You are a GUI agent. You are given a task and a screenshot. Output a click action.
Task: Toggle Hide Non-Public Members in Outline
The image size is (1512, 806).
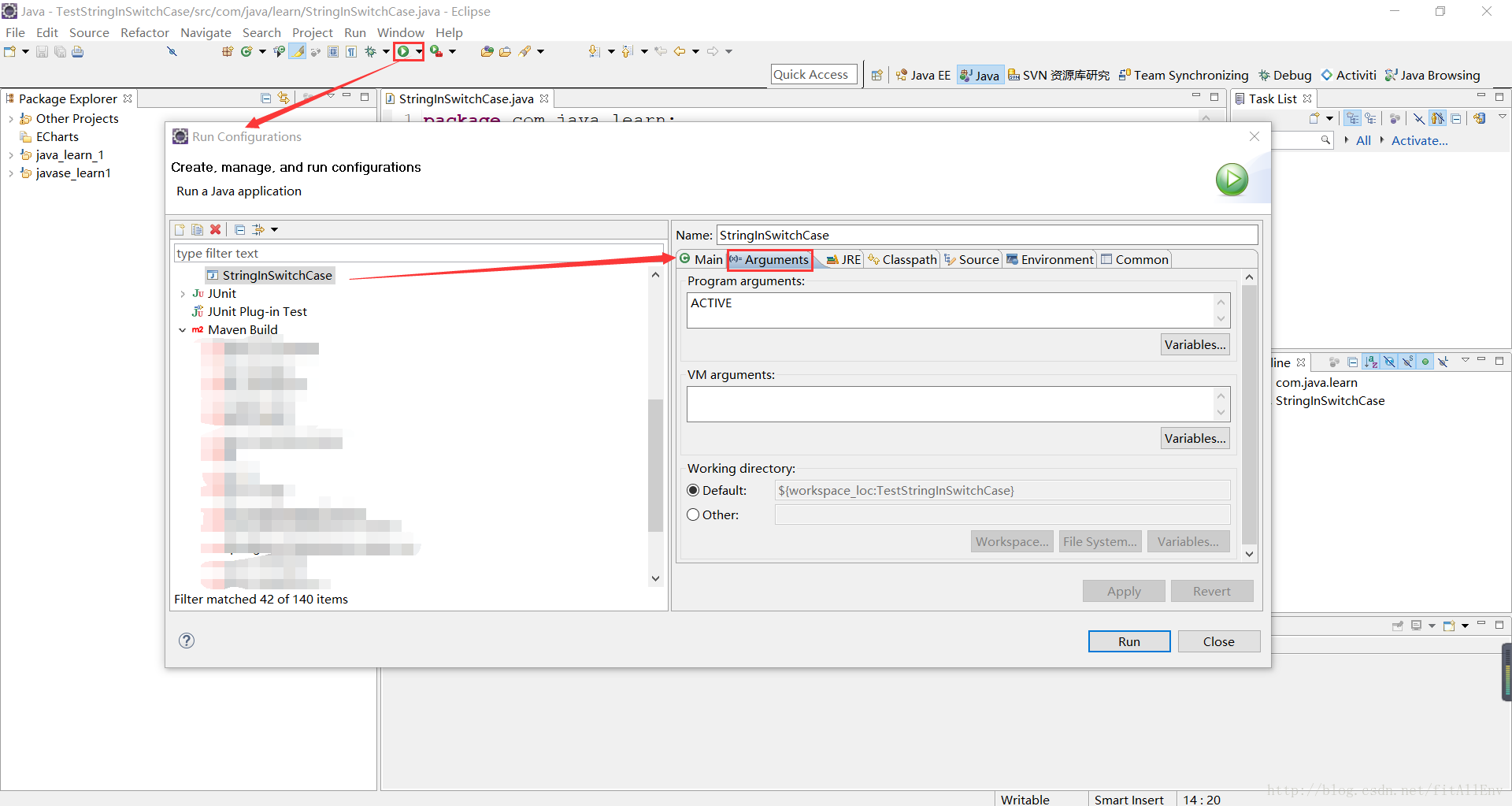pyautogui.click(x=1425, y=362)
